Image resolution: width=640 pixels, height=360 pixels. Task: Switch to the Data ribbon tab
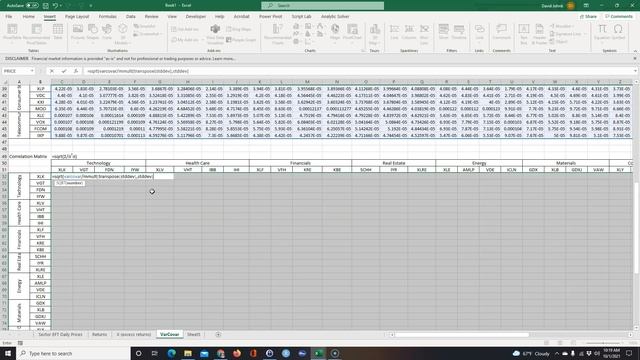131,16
